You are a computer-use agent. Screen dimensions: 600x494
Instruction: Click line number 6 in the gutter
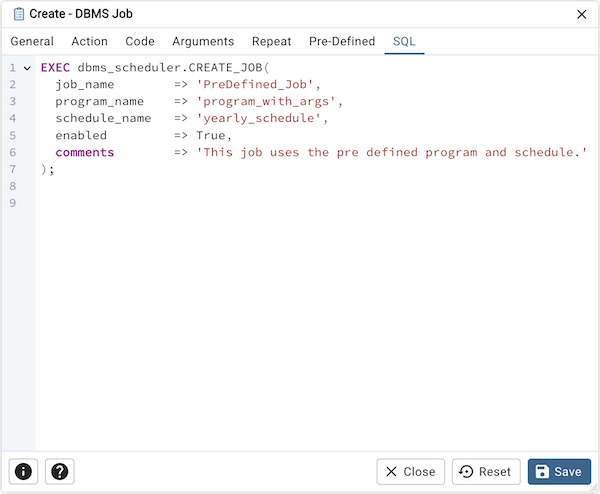pos(12,153)
